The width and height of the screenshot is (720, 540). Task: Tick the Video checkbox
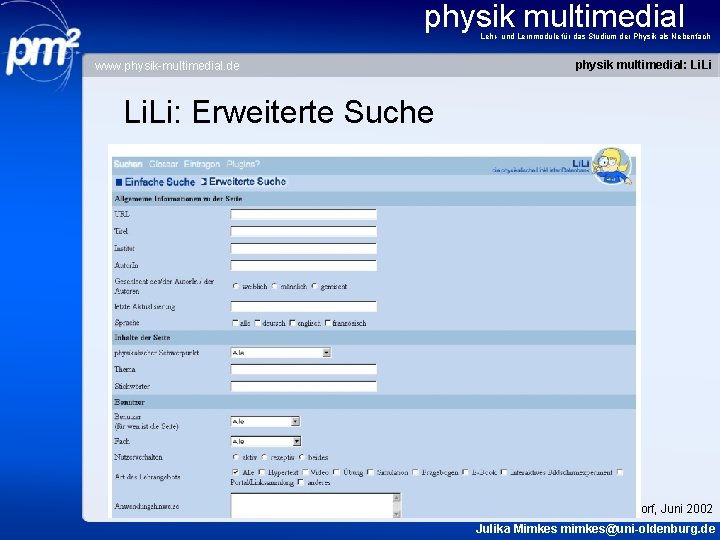point(305,472)
